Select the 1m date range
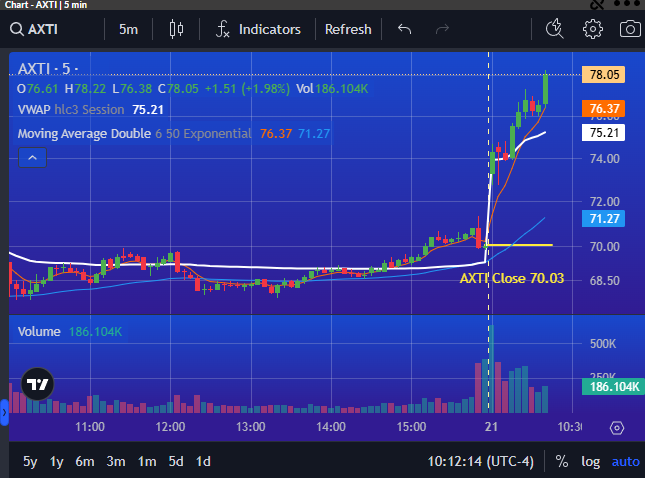This screenshot has height=478, width=645. [x=147, y=462]
